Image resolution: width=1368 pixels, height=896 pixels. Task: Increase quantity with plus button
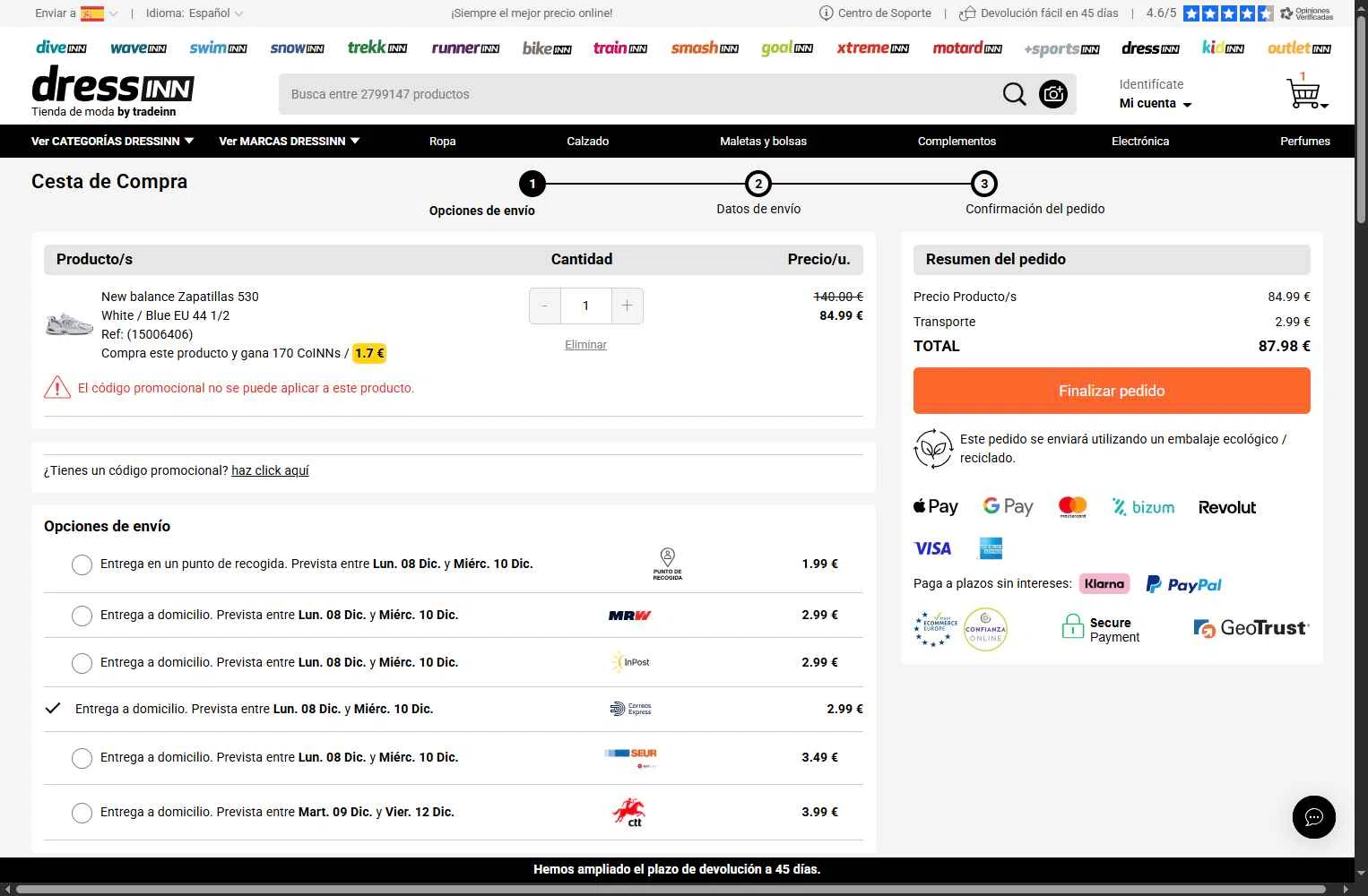[628, 306]
